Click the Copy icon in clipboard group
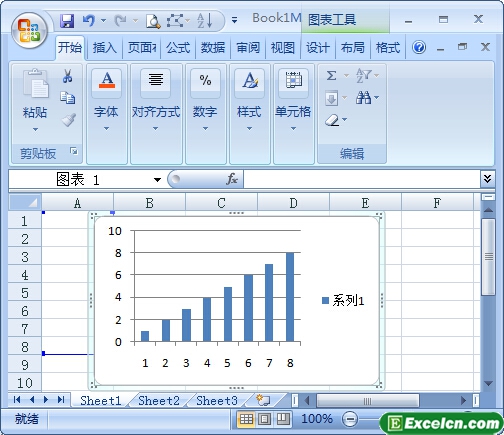Image resolution: width=504 pixels, height=435 pixels. point(68,98)
